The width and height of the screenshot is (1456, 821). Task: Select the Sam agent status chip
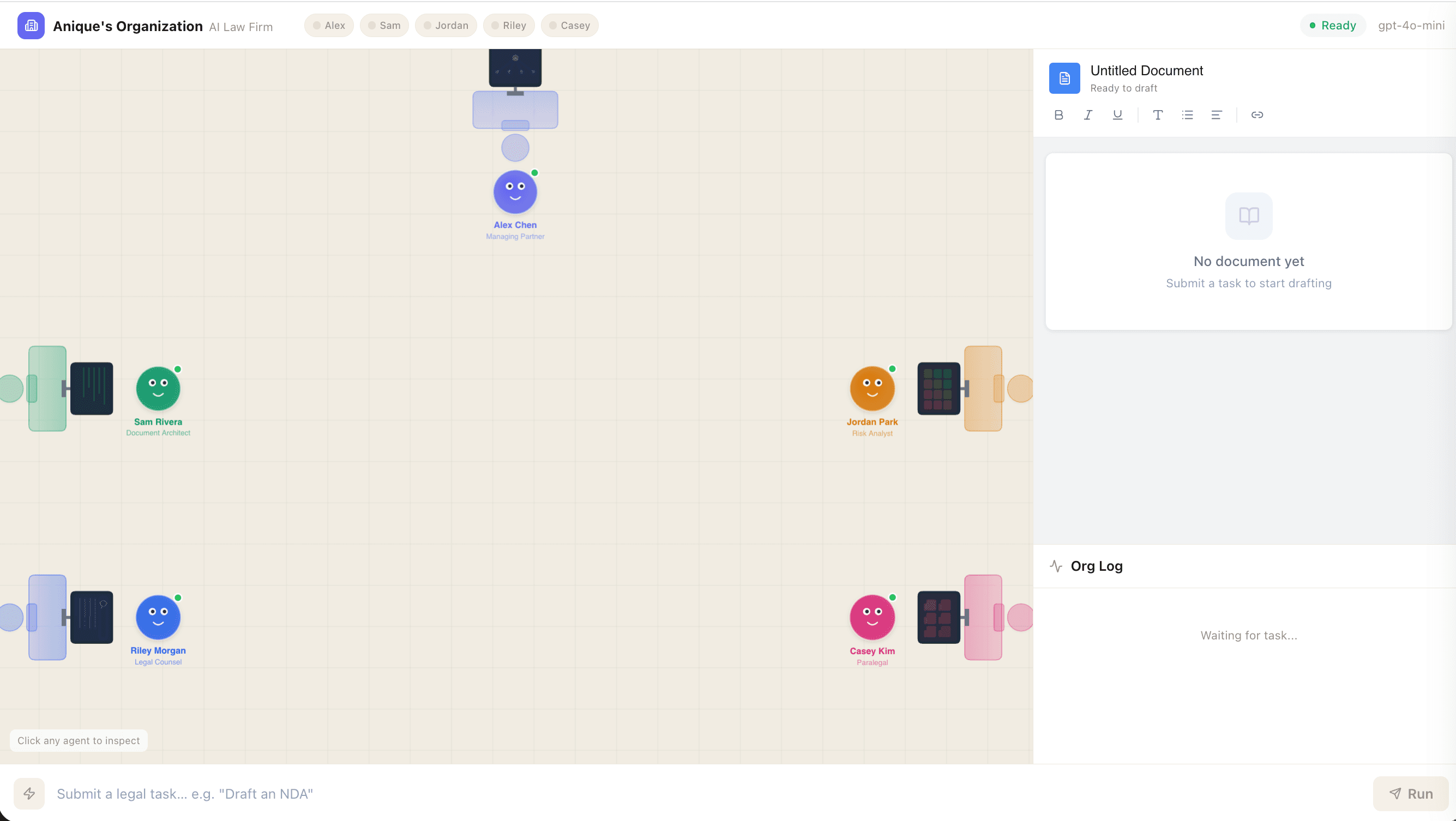[384, 26]
